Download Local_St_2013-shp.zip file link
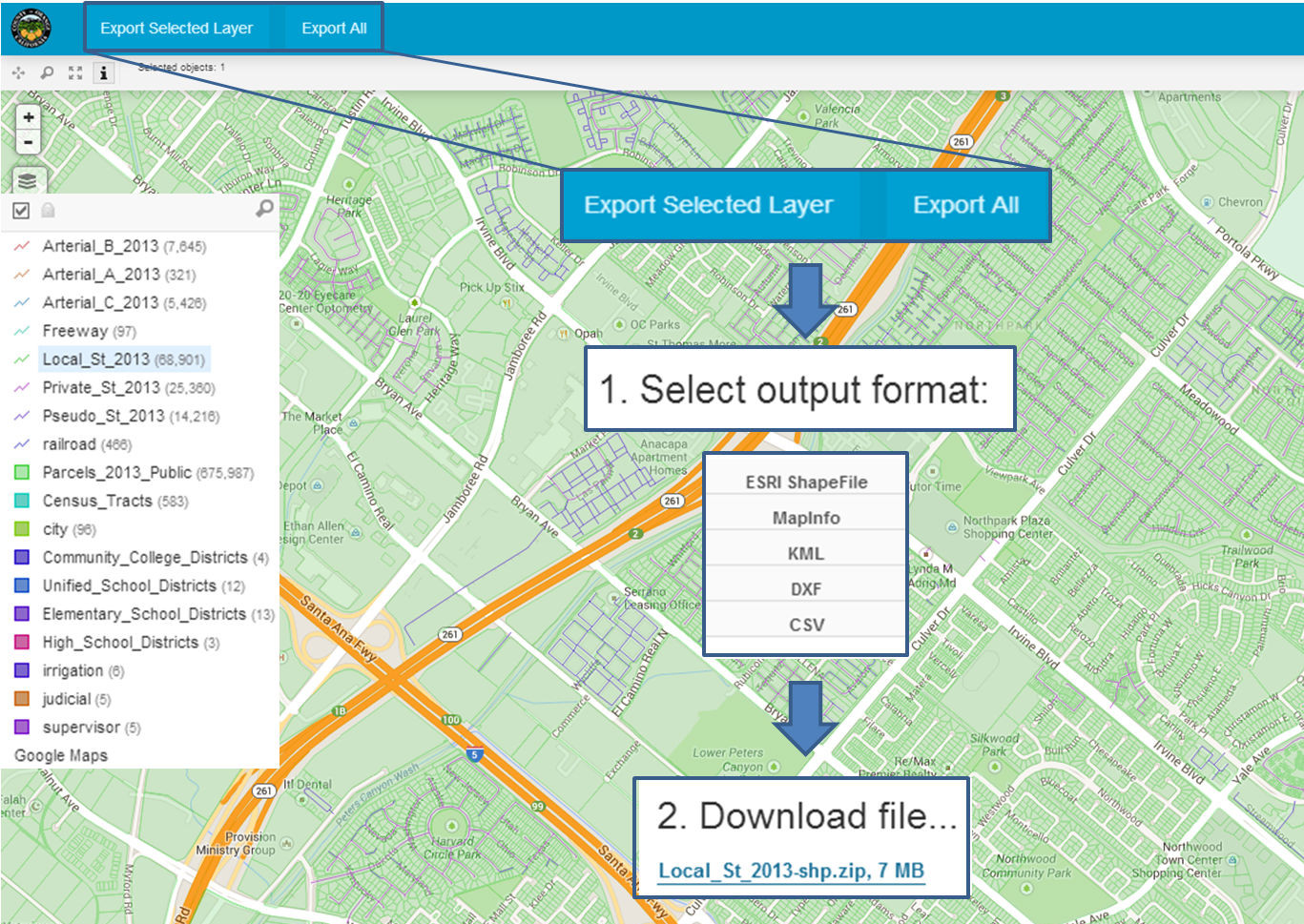Screen dimensions: 1304x924 click(791, 871)
